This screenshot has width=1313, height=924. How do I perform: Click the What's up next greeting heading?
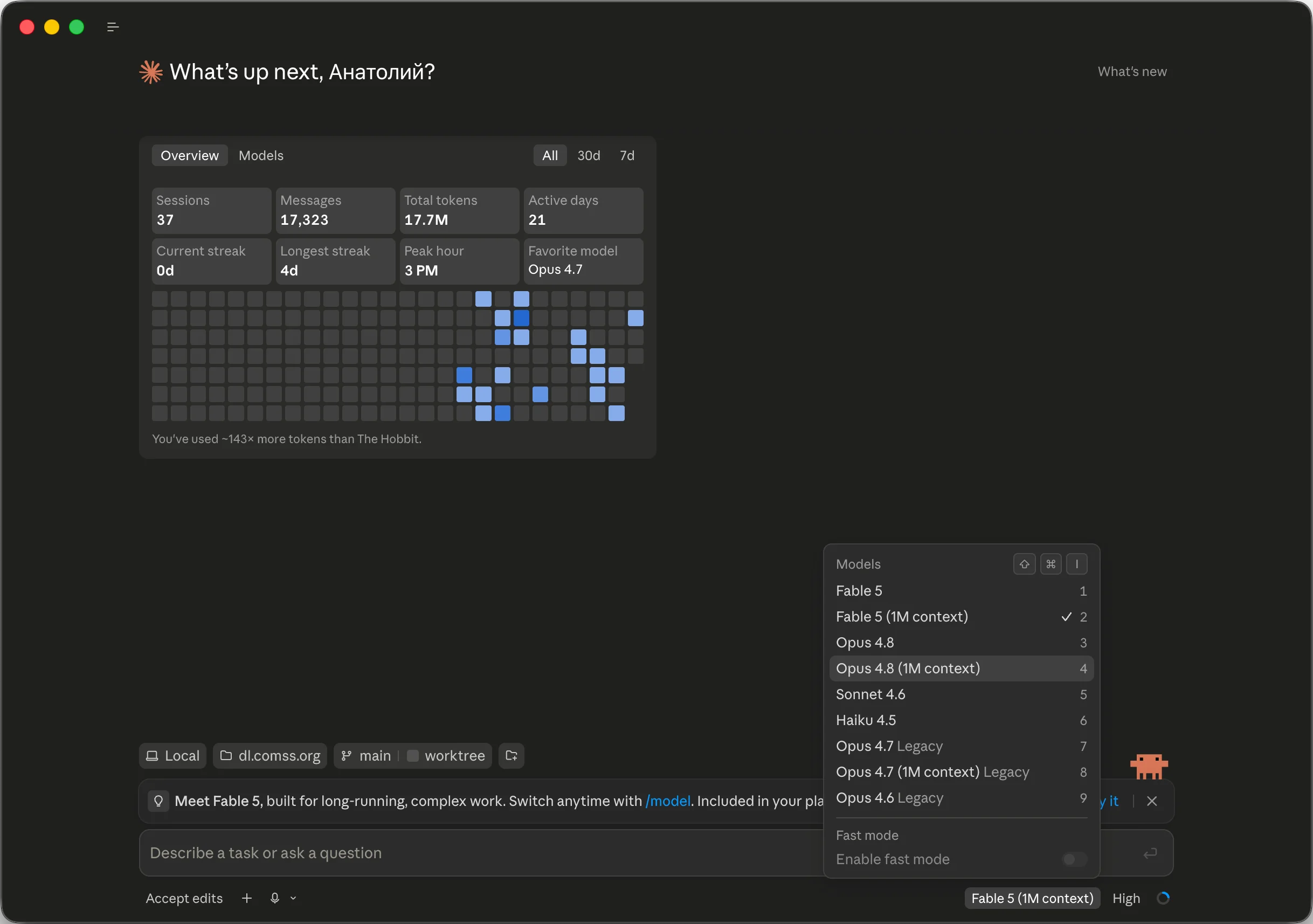point(302,72)
